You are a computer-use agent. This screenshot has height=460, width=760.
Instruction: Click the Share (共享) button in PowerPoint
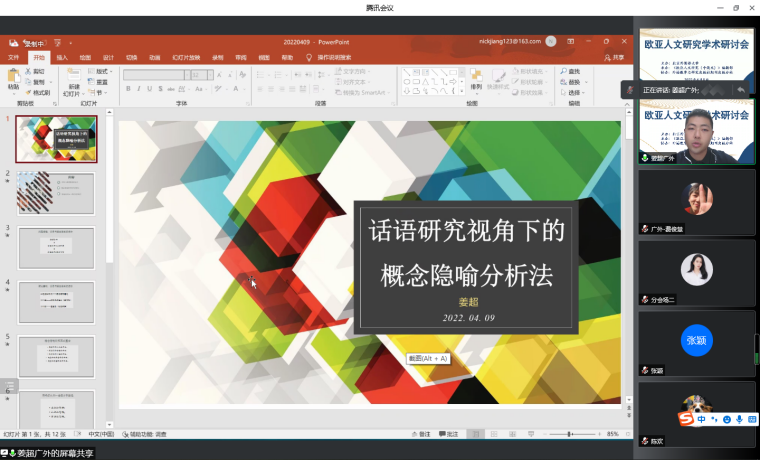(x=615, y=57)
